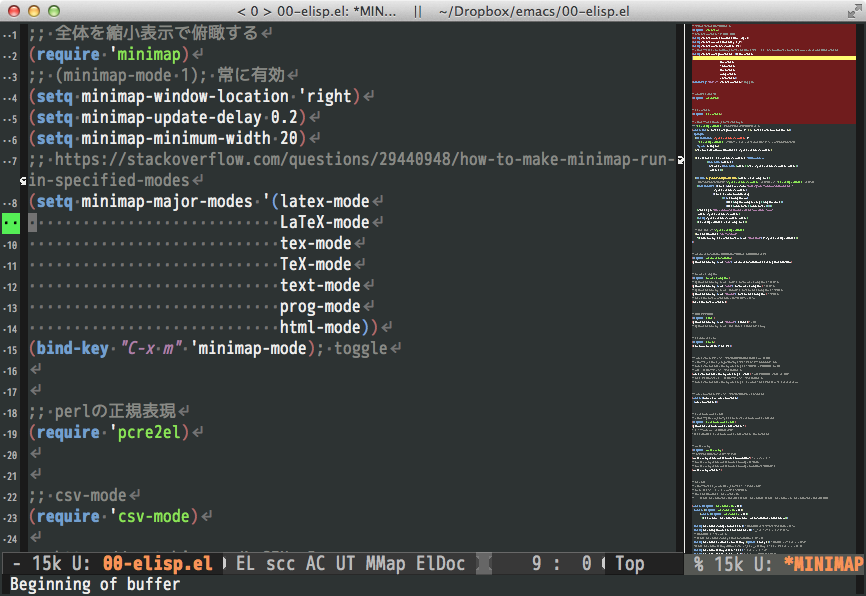Image resolution: width=866 pixels, height=596 pixels.
Task: Click the fullscreen arrows icon in title bar
Action: (854, 11)
